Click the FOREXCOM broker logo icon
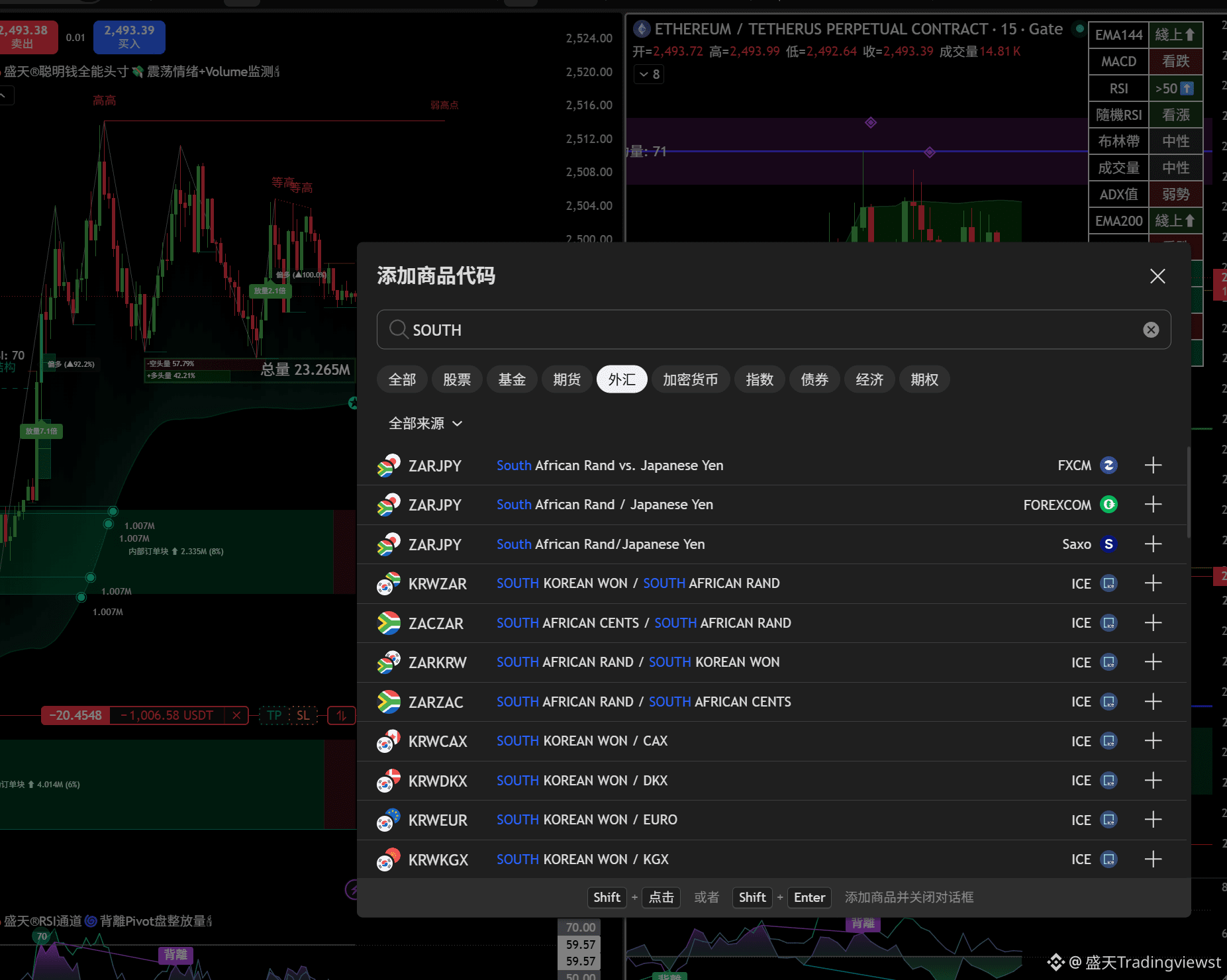This screenshot has height=980, width=1227. point(1108,505)
